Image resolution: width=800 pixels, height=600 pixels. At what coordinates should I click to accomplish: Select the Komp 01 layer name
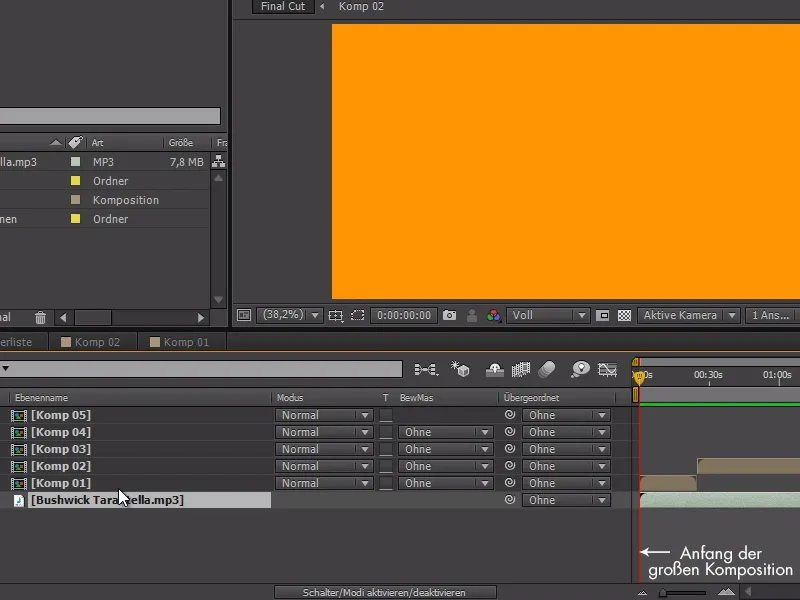click(61, 483)
